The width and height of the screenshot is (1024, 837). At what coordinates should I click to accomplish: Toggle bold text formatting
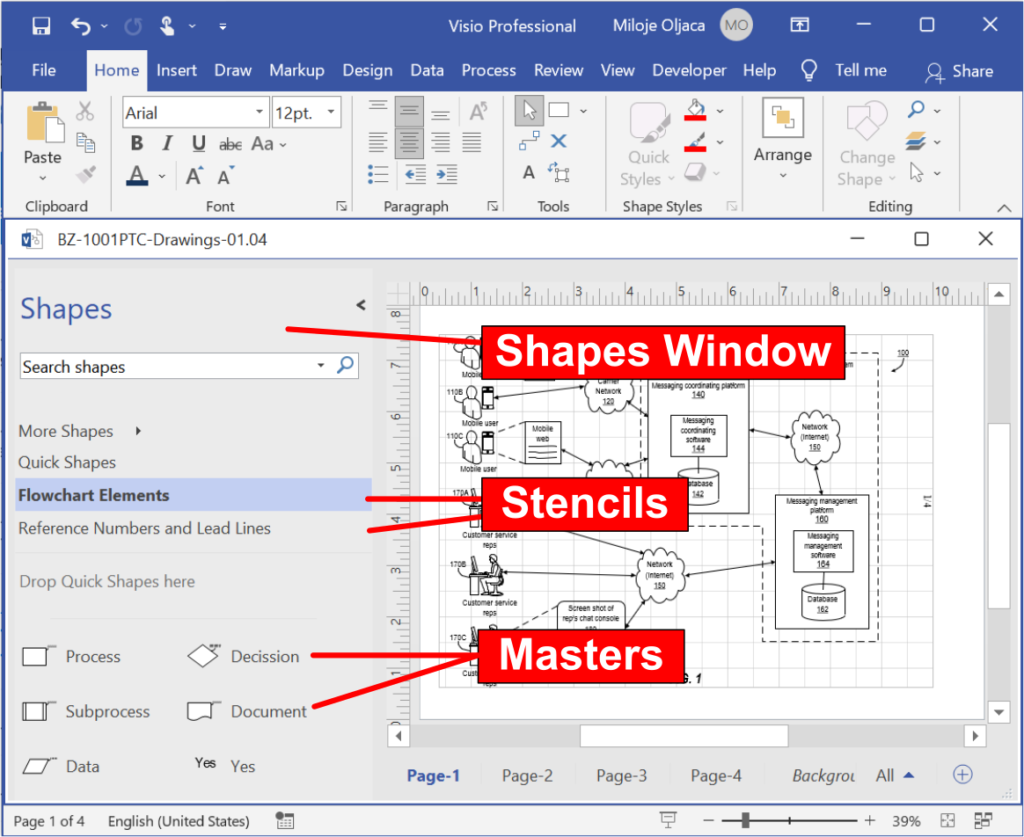pos(136,143)
